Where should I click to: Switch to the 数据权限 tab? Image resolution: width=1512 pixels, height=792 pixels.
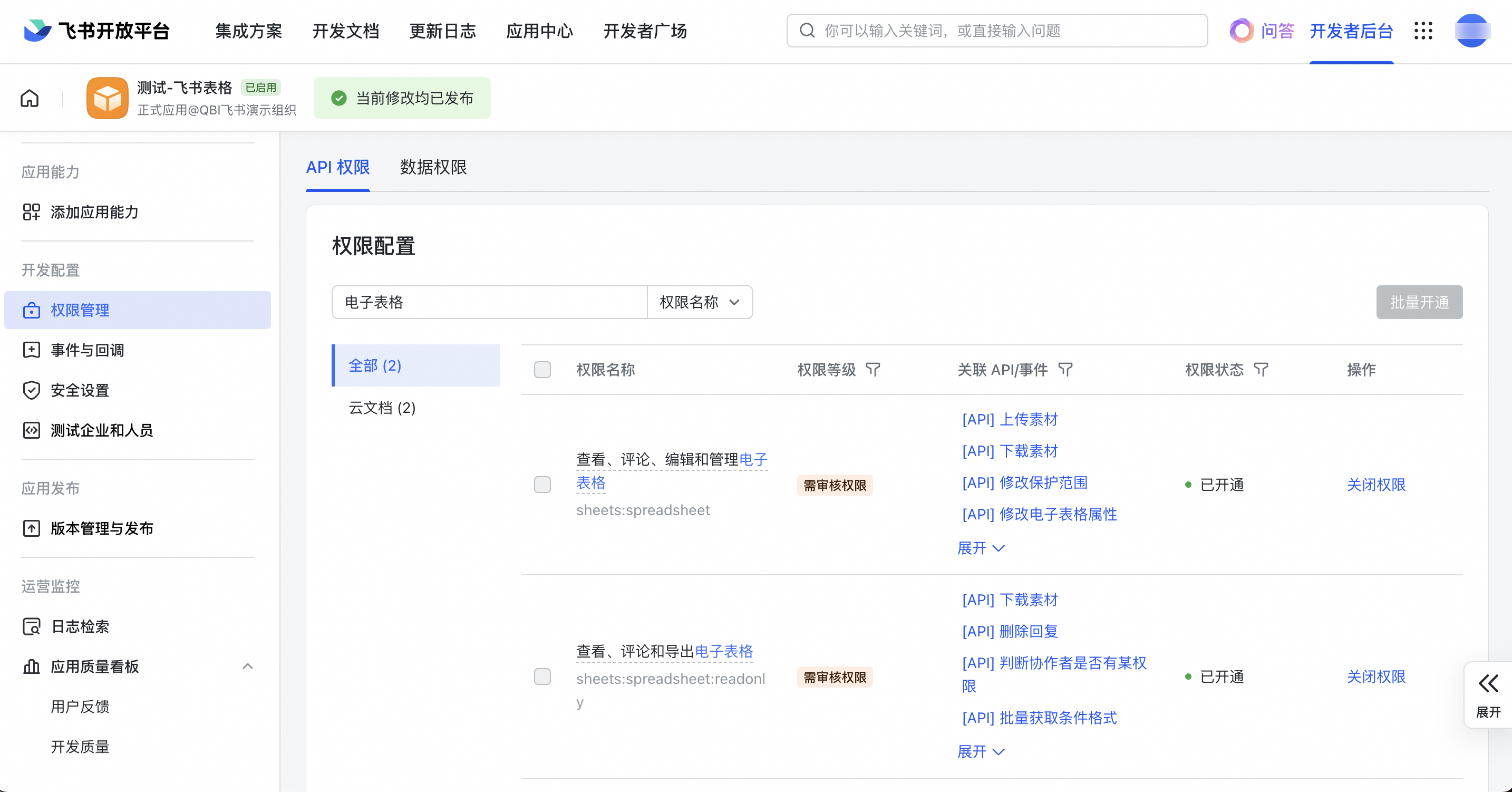click(433, 167)
